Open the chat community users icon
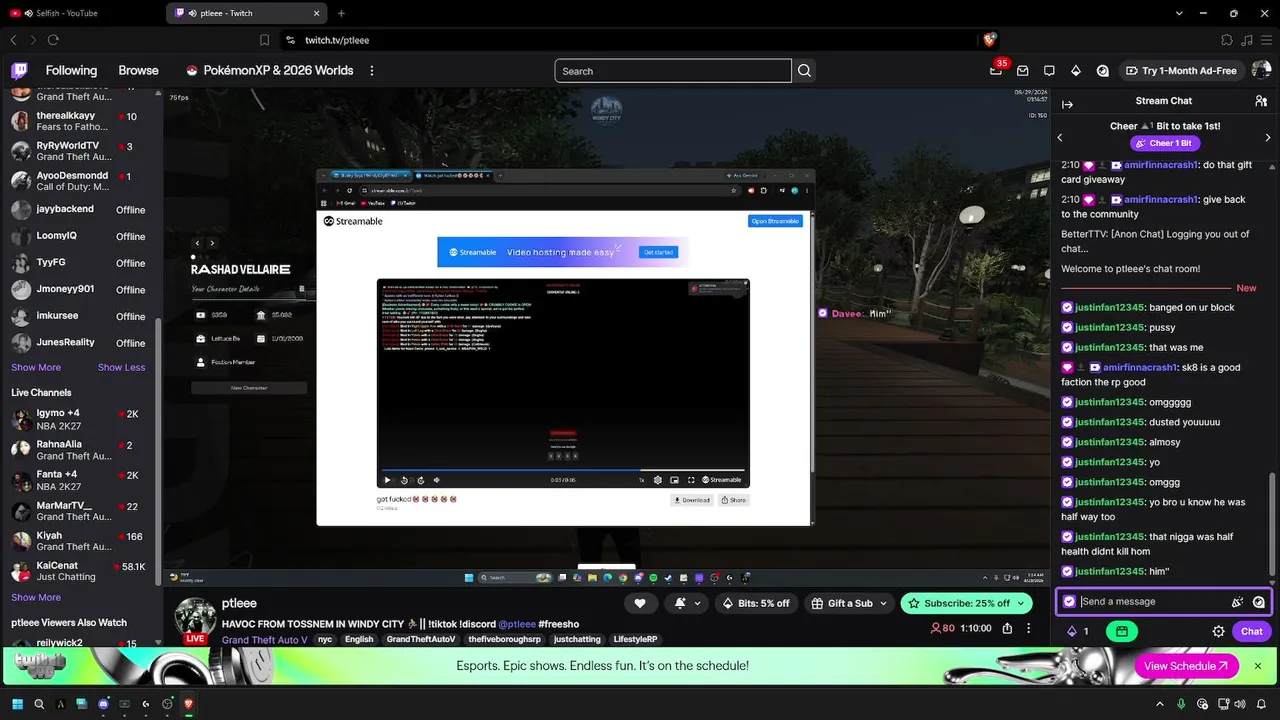 1261,101
